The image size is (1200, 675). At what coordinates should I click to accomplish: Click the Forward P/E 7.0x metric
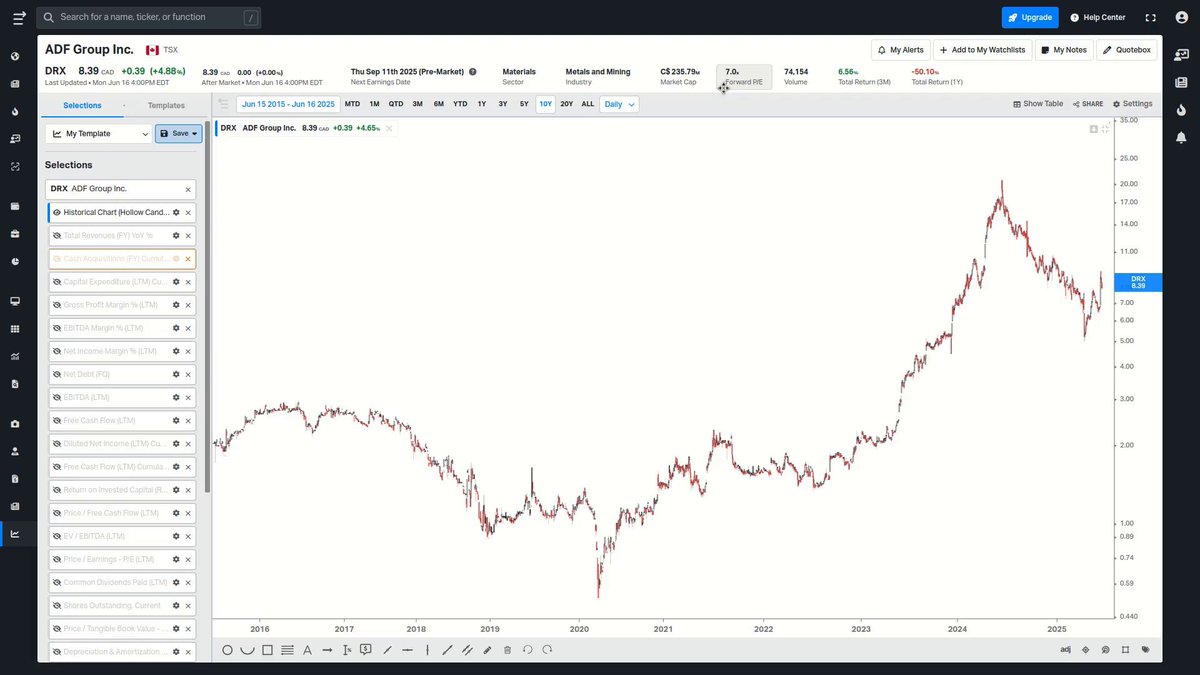tap(744, 76)
